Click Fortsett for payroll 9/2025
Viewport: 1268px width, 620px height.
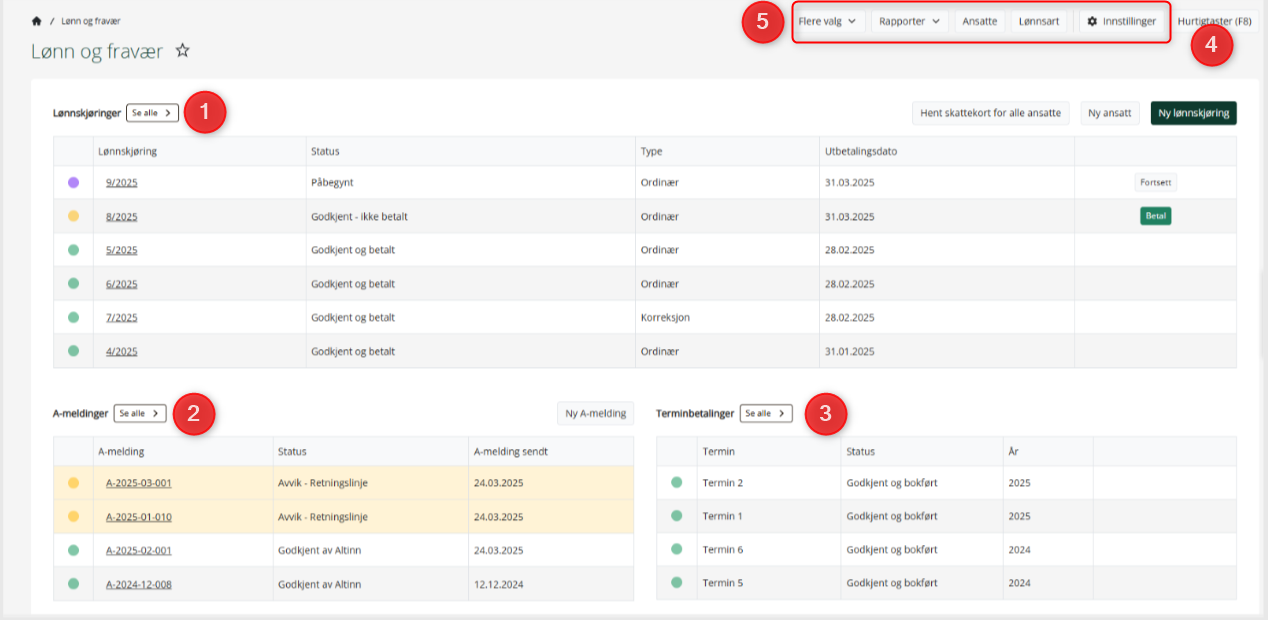coord(1155,183)
